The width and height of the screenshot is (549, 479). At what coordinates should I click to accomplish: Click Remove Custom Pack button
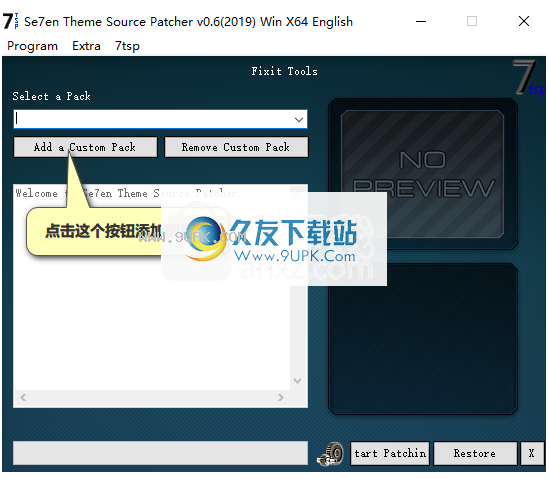click(x=236, y=147)
